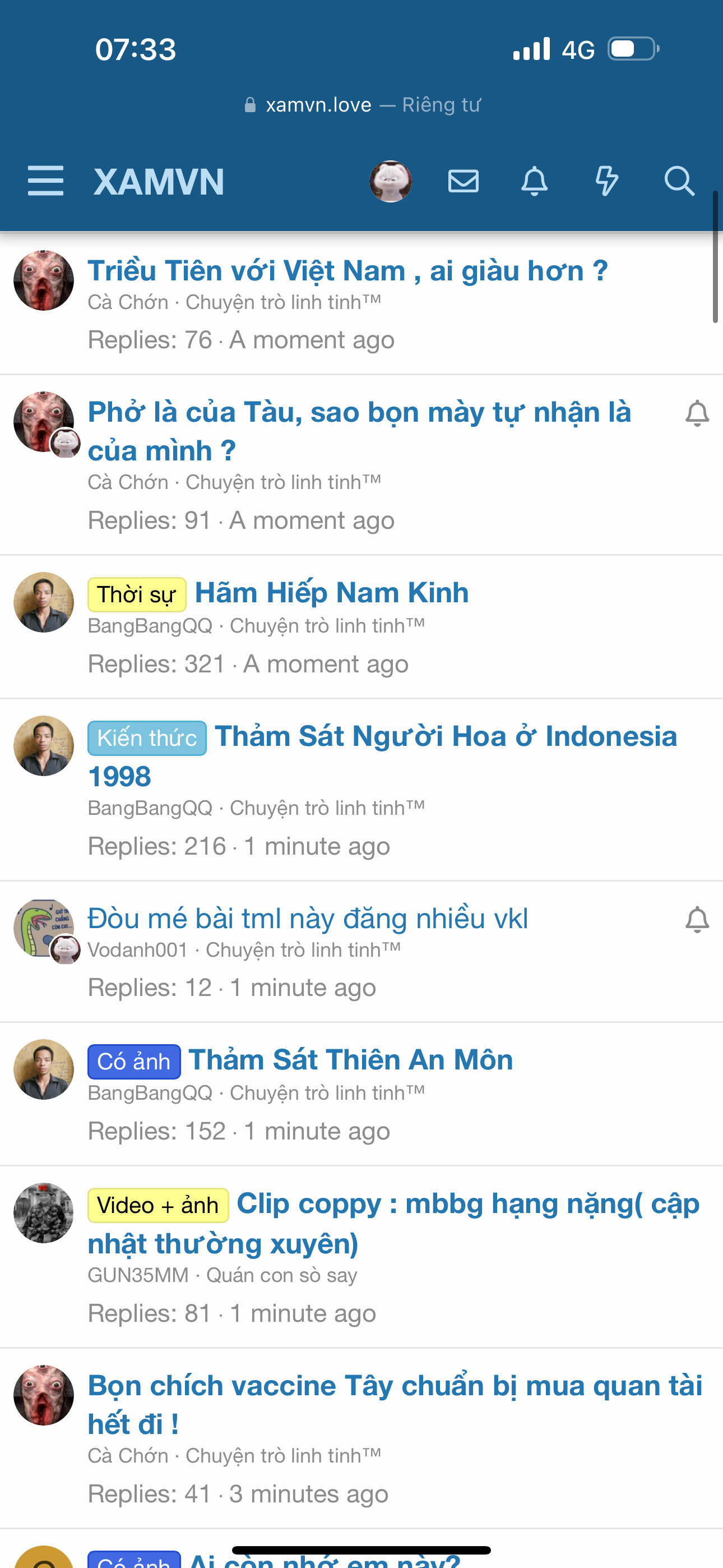Open the private messages envelope icon
Viewport: 723px width, 1568px height.
coord(463,181)
